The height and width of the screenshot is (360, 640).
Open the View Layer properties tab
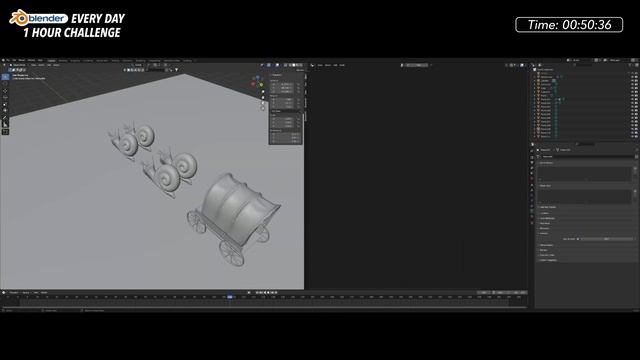click(x=532, y=168)
